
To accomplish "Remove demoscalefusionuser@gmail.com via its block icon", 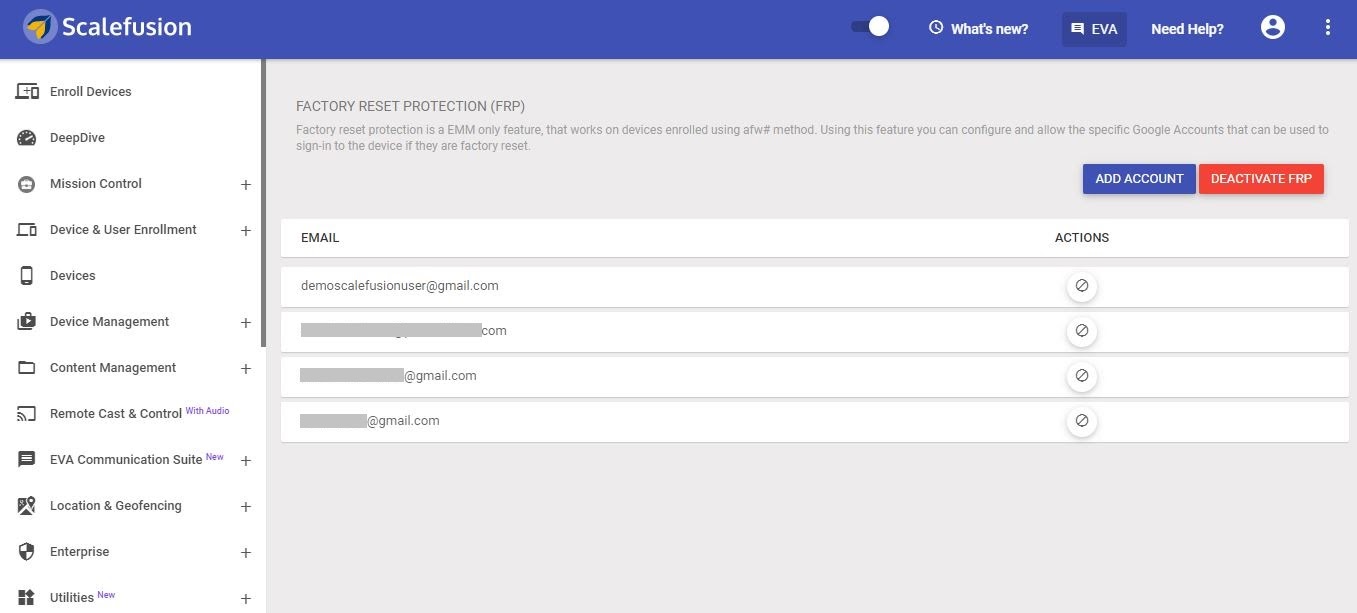I will pos(1081,286).
